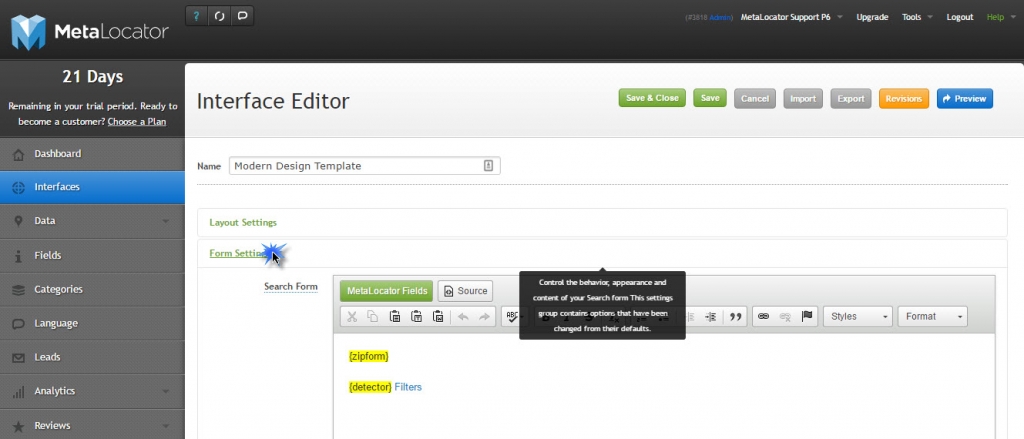Click the {detector} tag in editor
Screen dimensions: 1024x439
coord(370,387)
